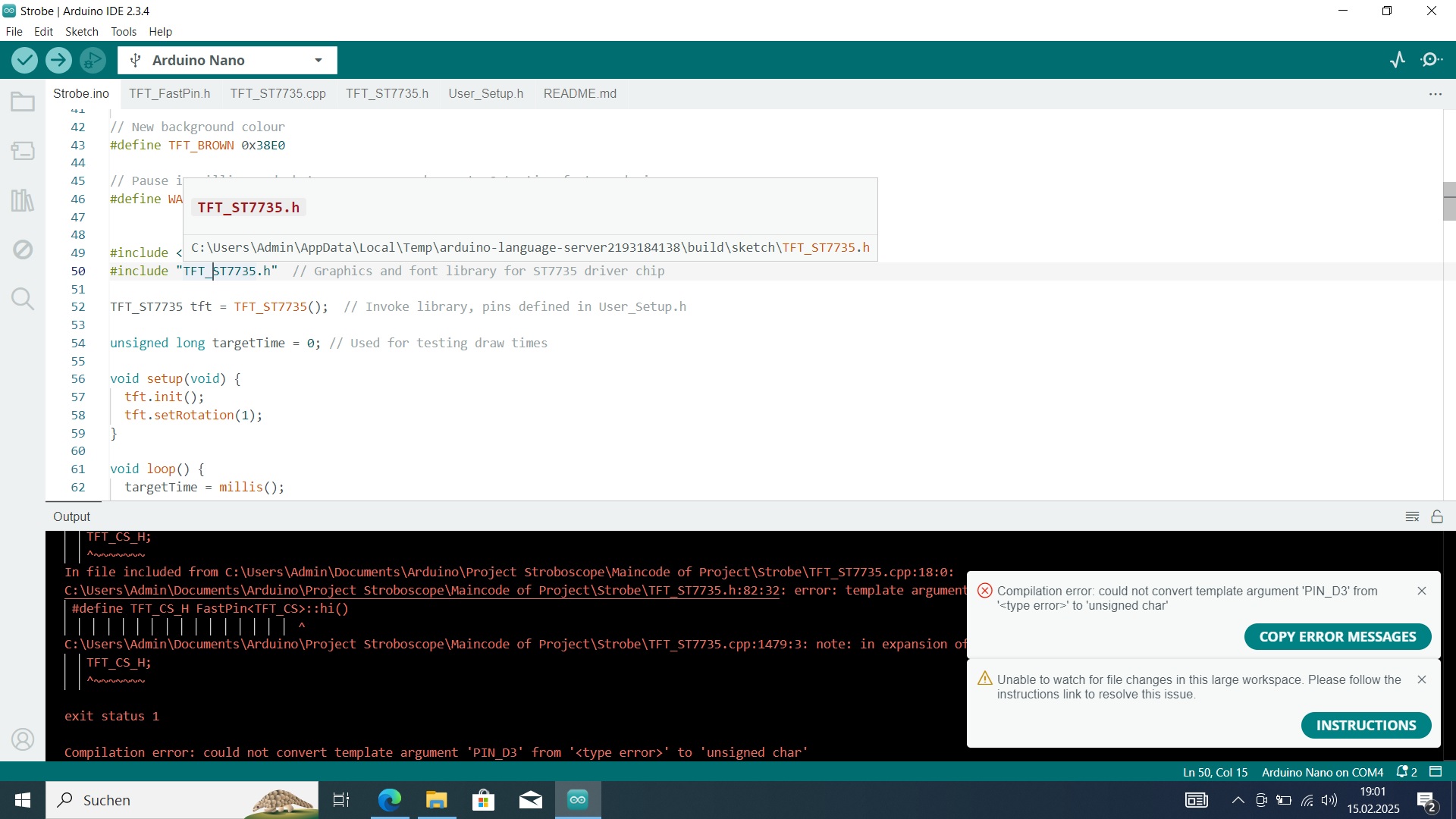Open the File menu
Viewport: 1456px width, 819px height.
14,32
